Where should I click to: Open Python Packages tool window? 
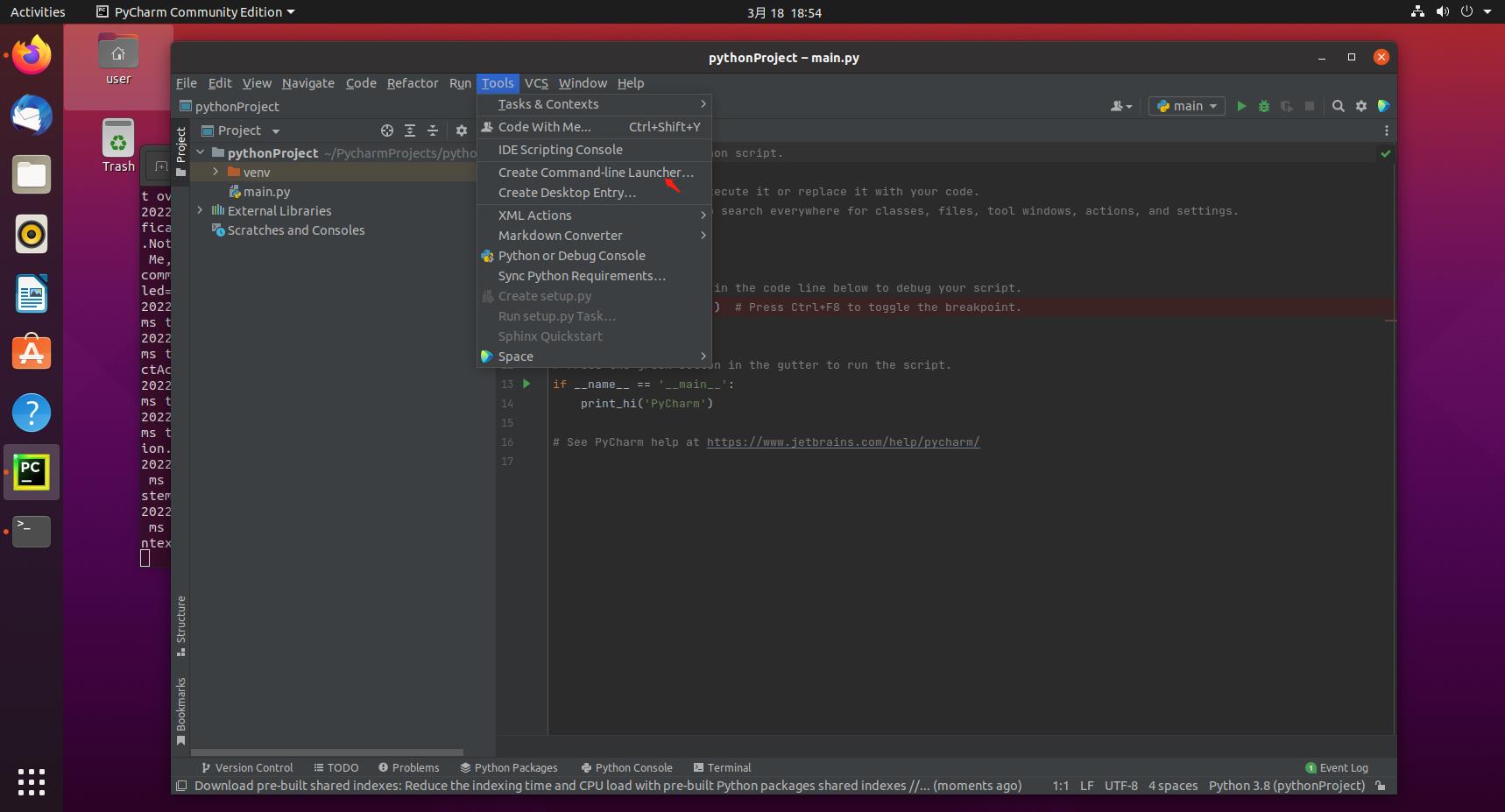pyautogui.click(x=509, y=767)
